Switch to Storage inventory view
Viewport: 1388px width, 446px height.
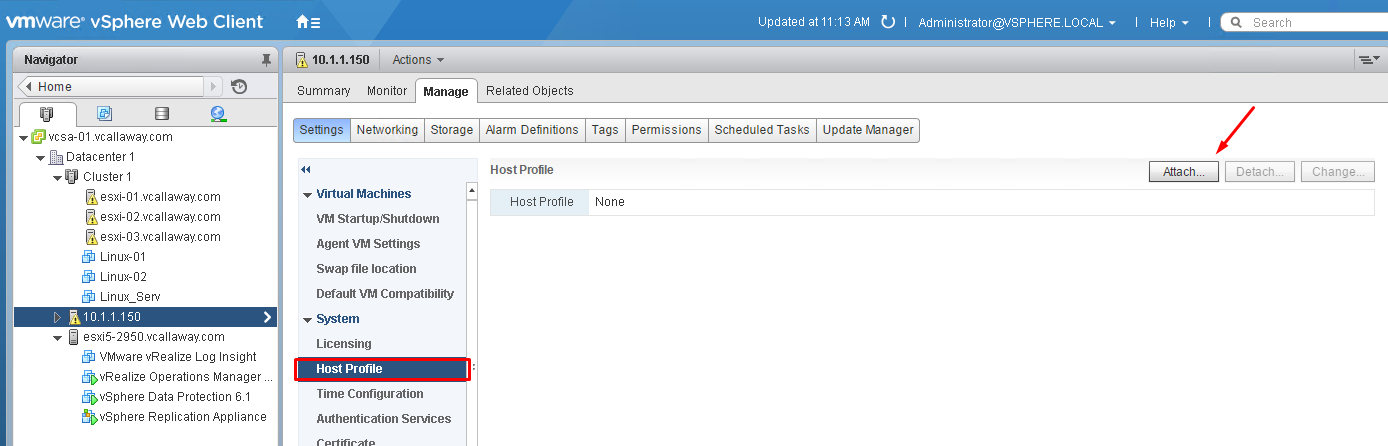click(161, 114)
